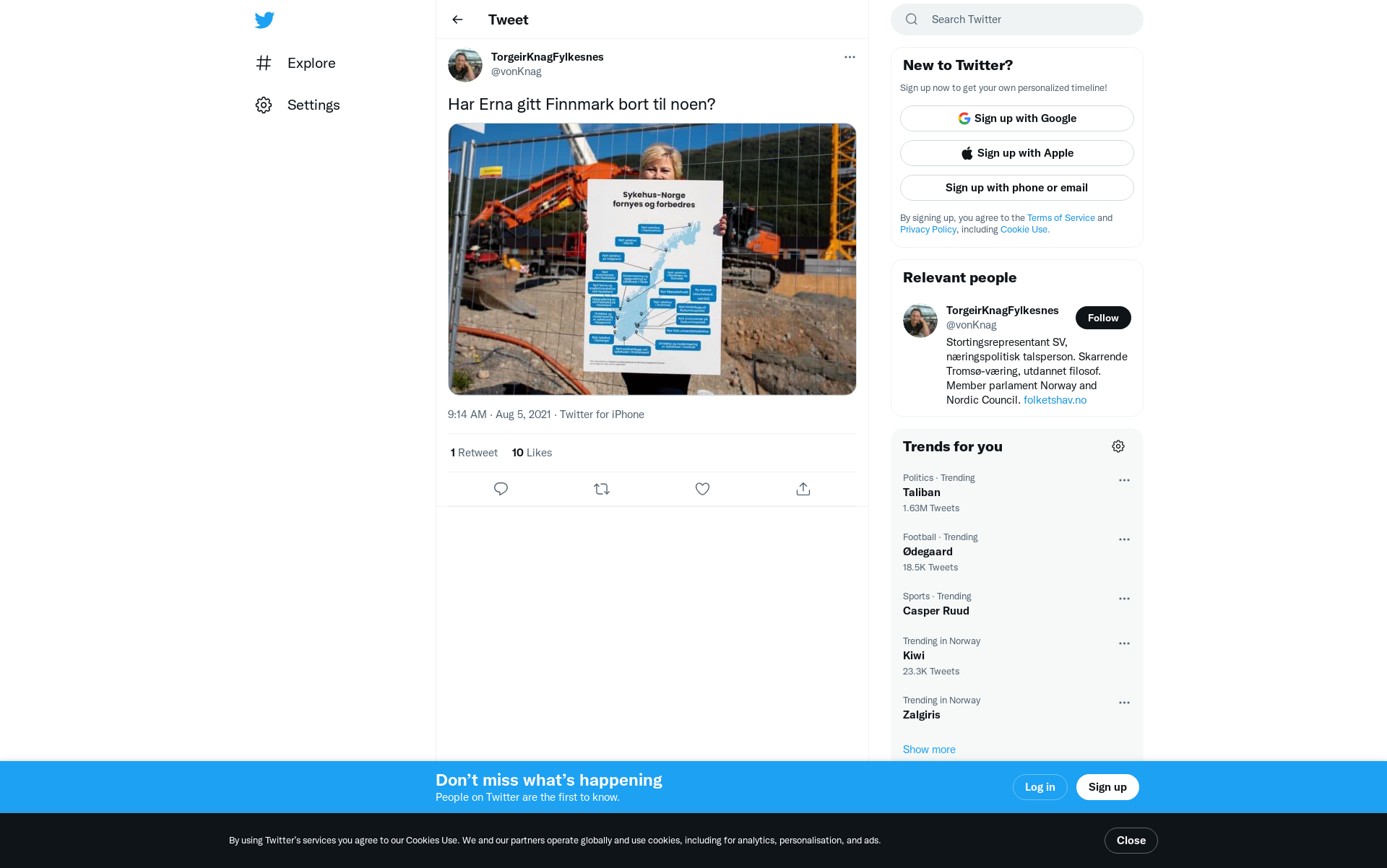
Task: Click Log in on bottom banner
Action: [1040, 787]
